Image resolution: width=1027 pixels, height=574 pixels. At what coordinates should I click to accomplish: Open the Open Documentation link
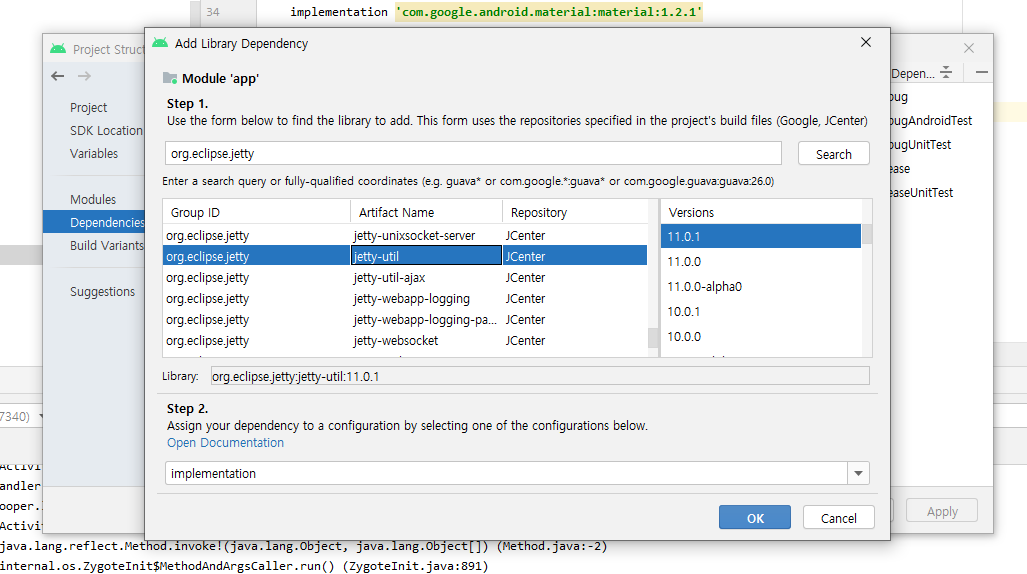[x=225, y=443]
